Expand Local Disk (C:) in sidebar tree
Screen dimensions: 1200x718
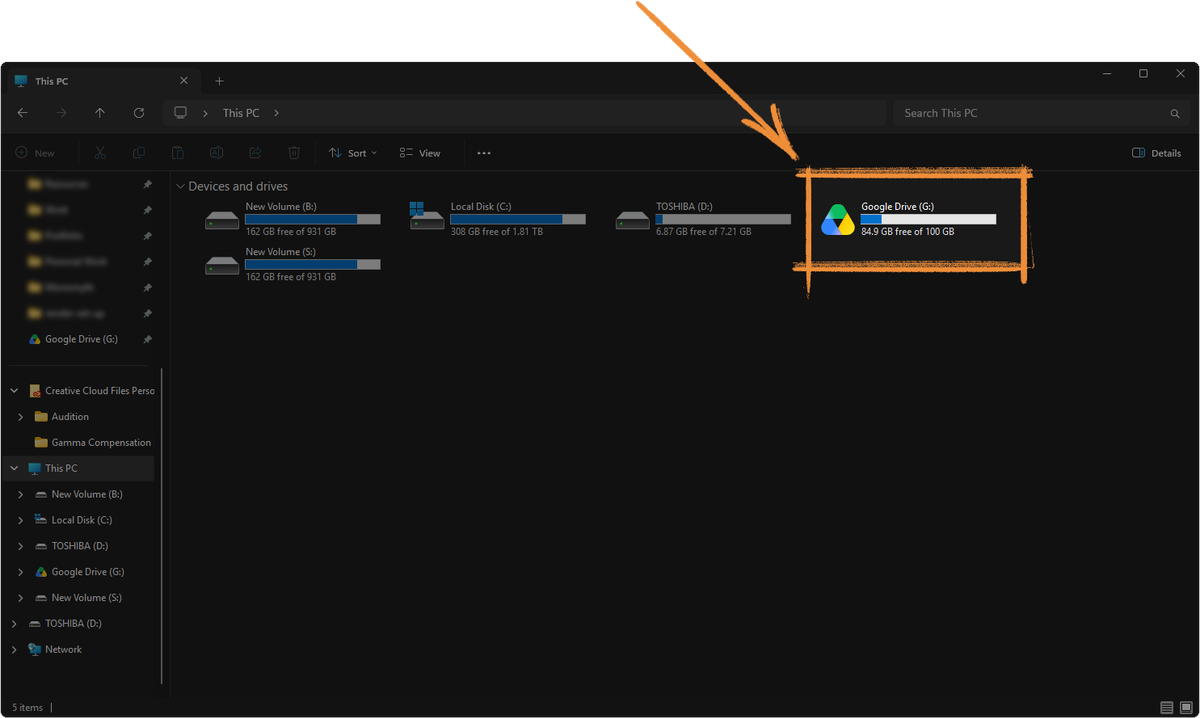21,520
